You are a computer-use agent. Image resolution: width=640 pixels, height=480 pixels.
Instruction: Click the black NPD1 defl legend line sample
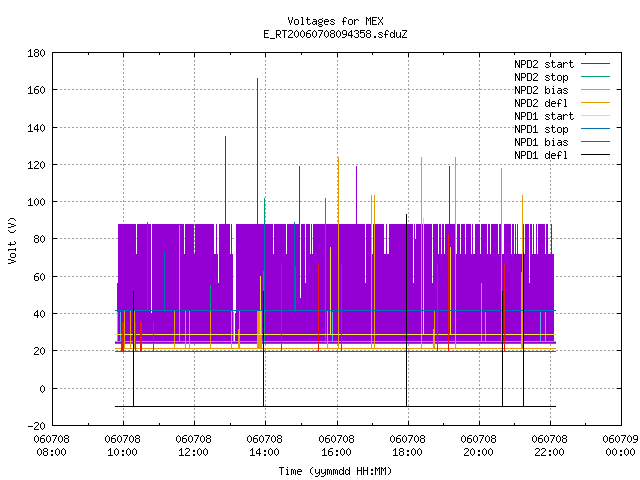point(596,155)
